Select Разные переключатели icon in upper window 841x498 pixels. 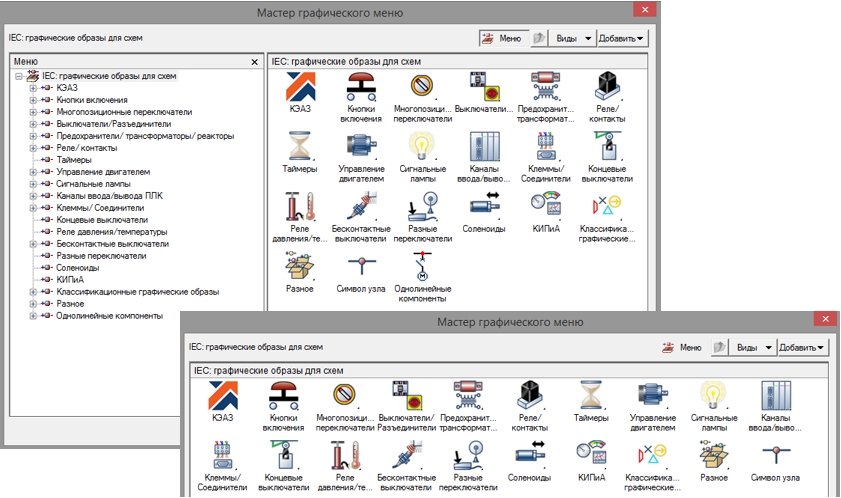point(422,207)
